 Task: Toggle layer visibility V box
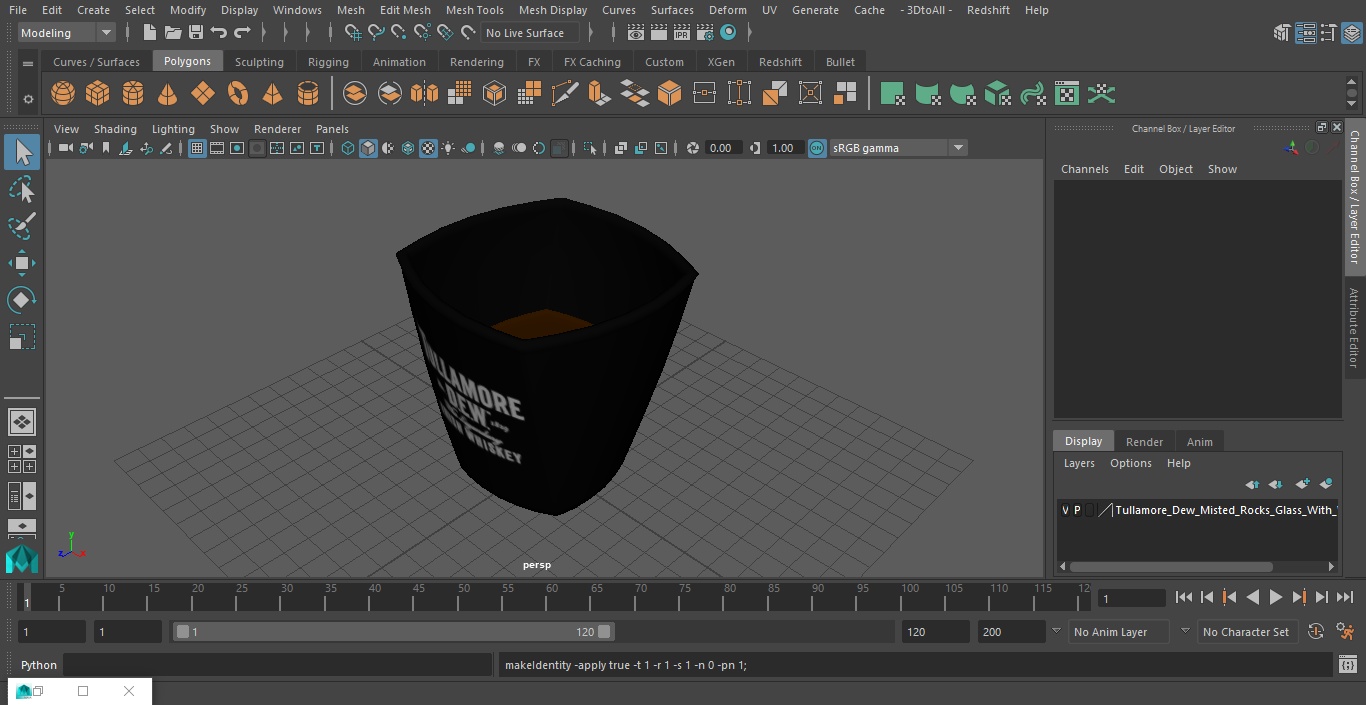pyautogui.click(x=1065, y=510)
